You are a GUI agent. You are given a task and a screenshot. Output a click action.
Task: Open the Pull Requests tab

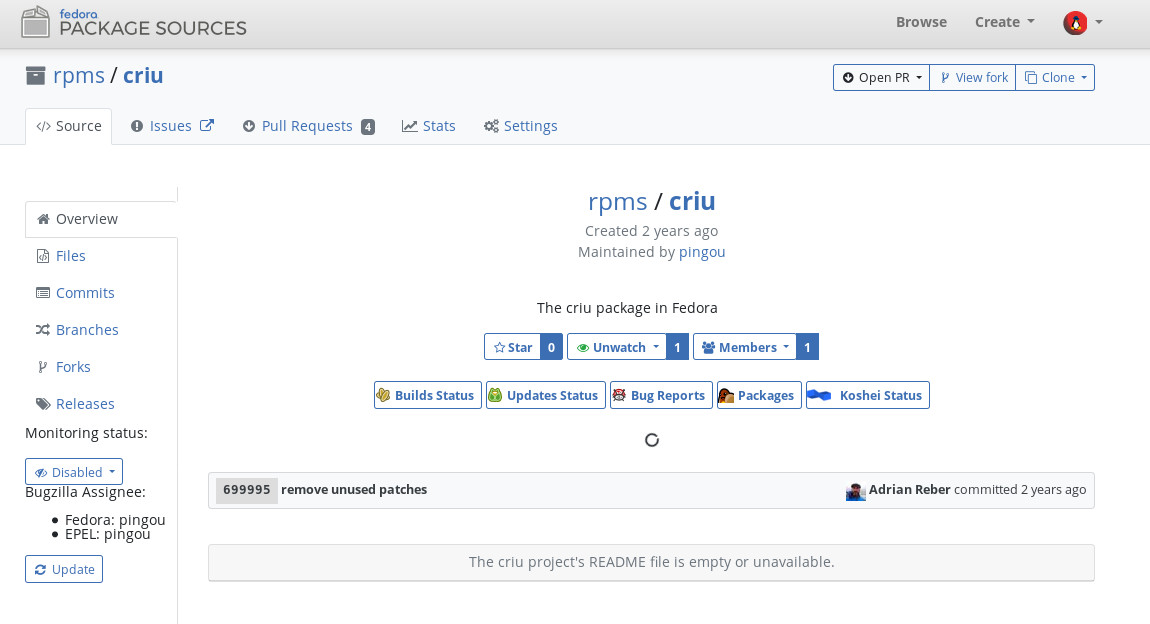coord(307,126)
